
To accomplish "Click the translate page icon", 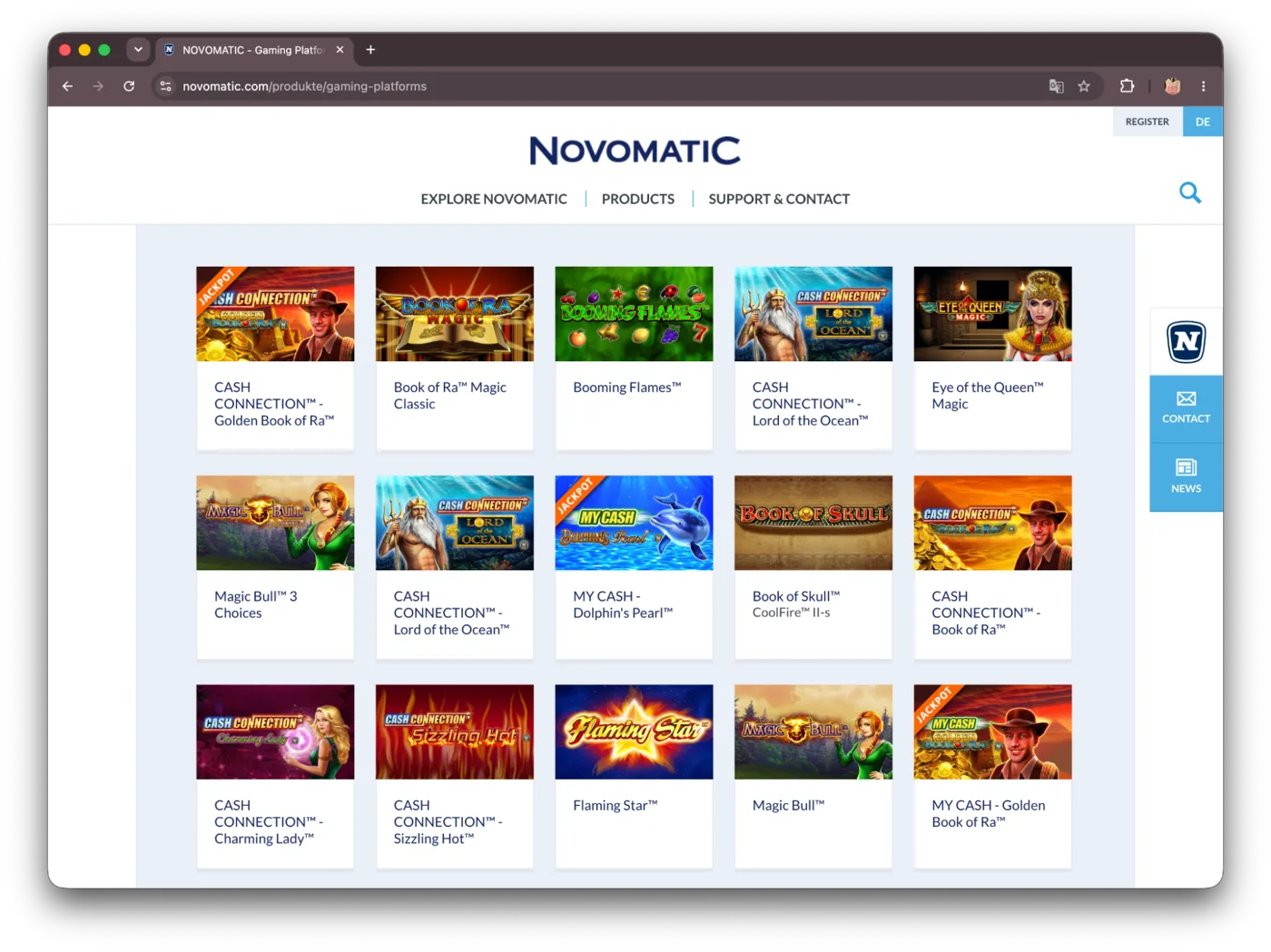I will point(1056,86).
